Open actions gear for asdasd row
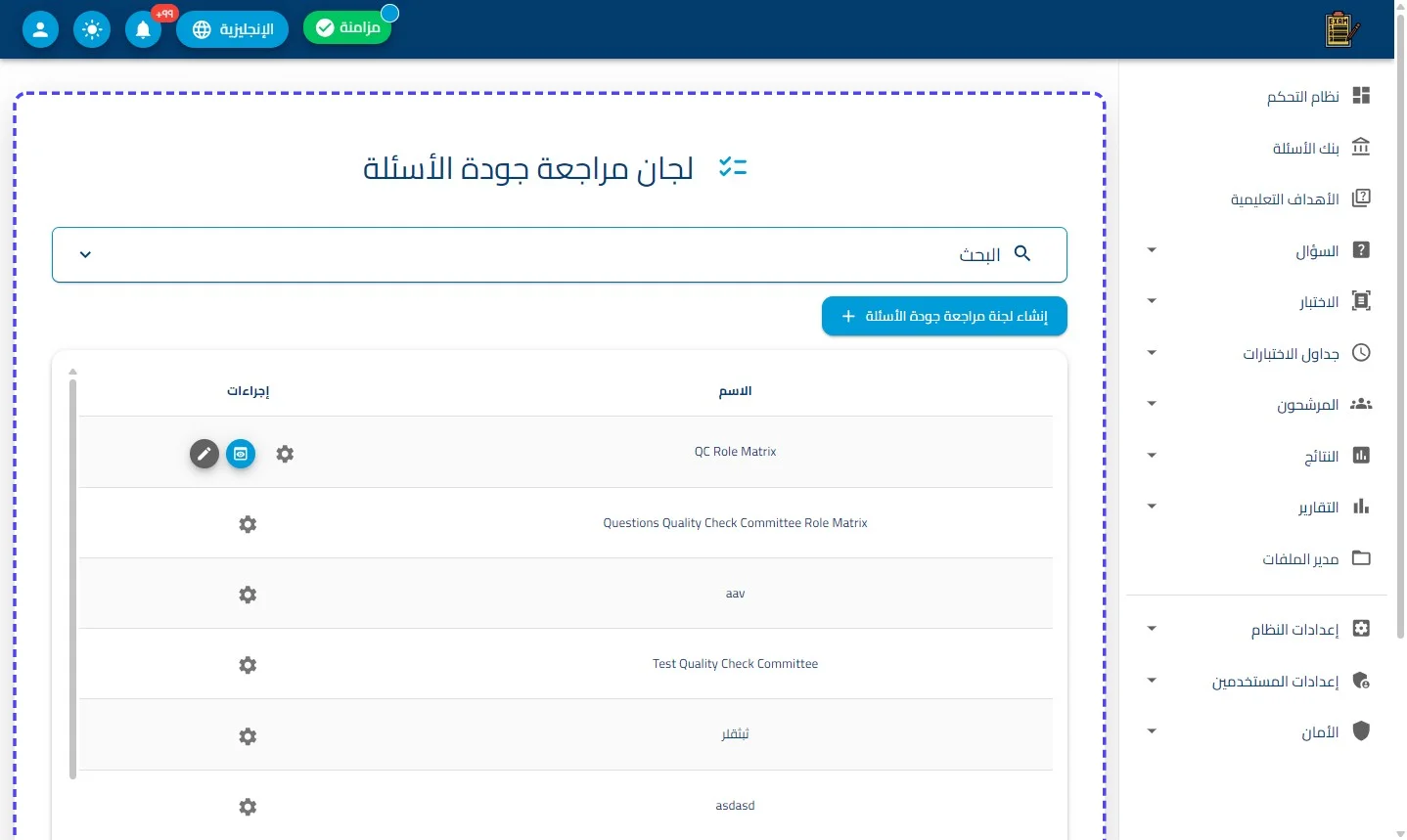The image size is (1407, 840). coord(248,807)
